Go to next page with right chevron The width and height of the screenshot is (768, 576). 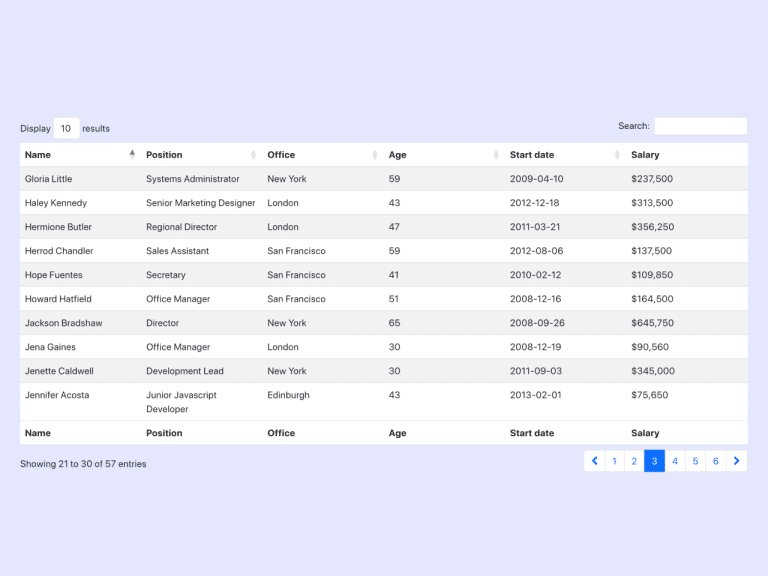point(737,461)
